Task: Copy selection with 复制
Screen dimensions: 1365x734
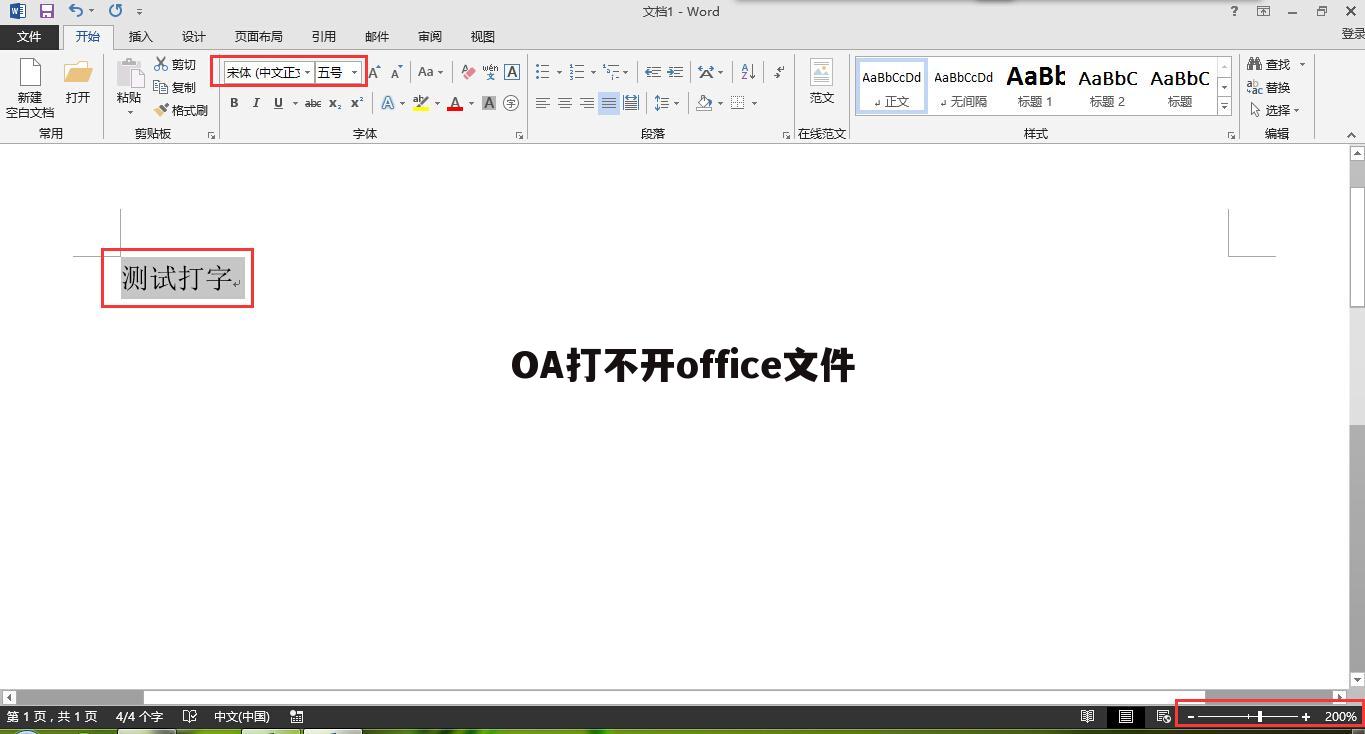Action: point(175,87)
